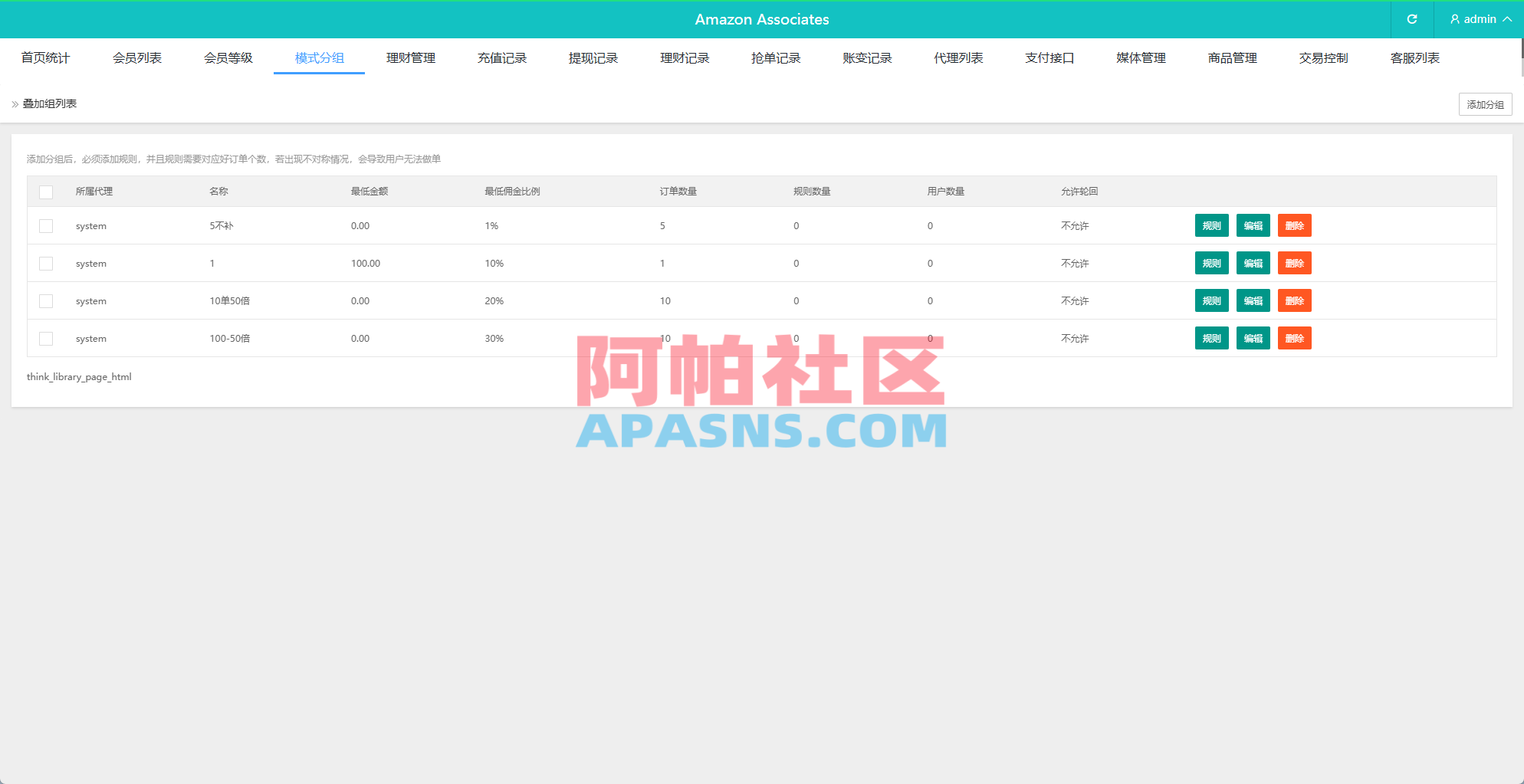View the 抢单记录 tab
Image resolution: width=1524 pixels, height=784 pixels.
point(776,57)
